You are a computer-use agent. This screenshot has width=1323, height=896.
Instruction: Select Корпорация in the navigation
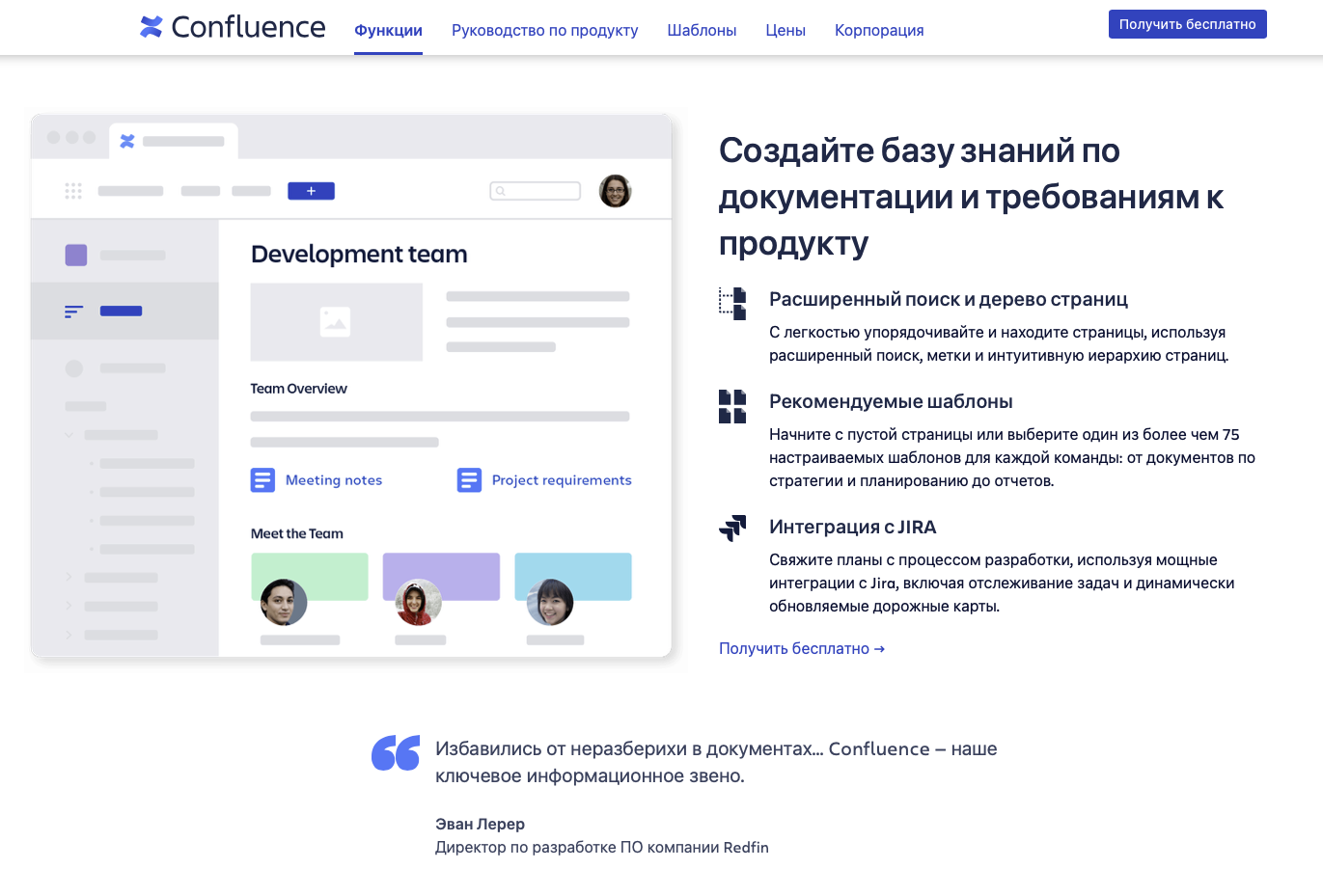point(879,30)
